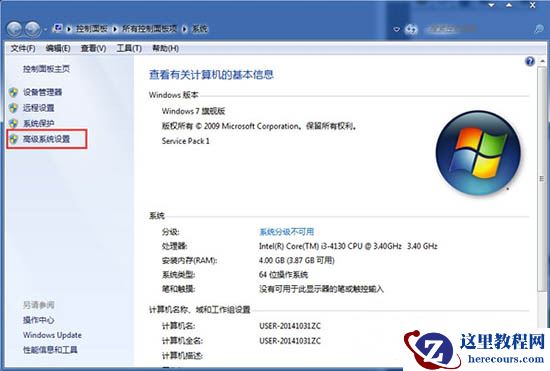Open 系统保护 from the sidebar
The width and height of the screenshot is (550, 371).
tap(39, 123)
